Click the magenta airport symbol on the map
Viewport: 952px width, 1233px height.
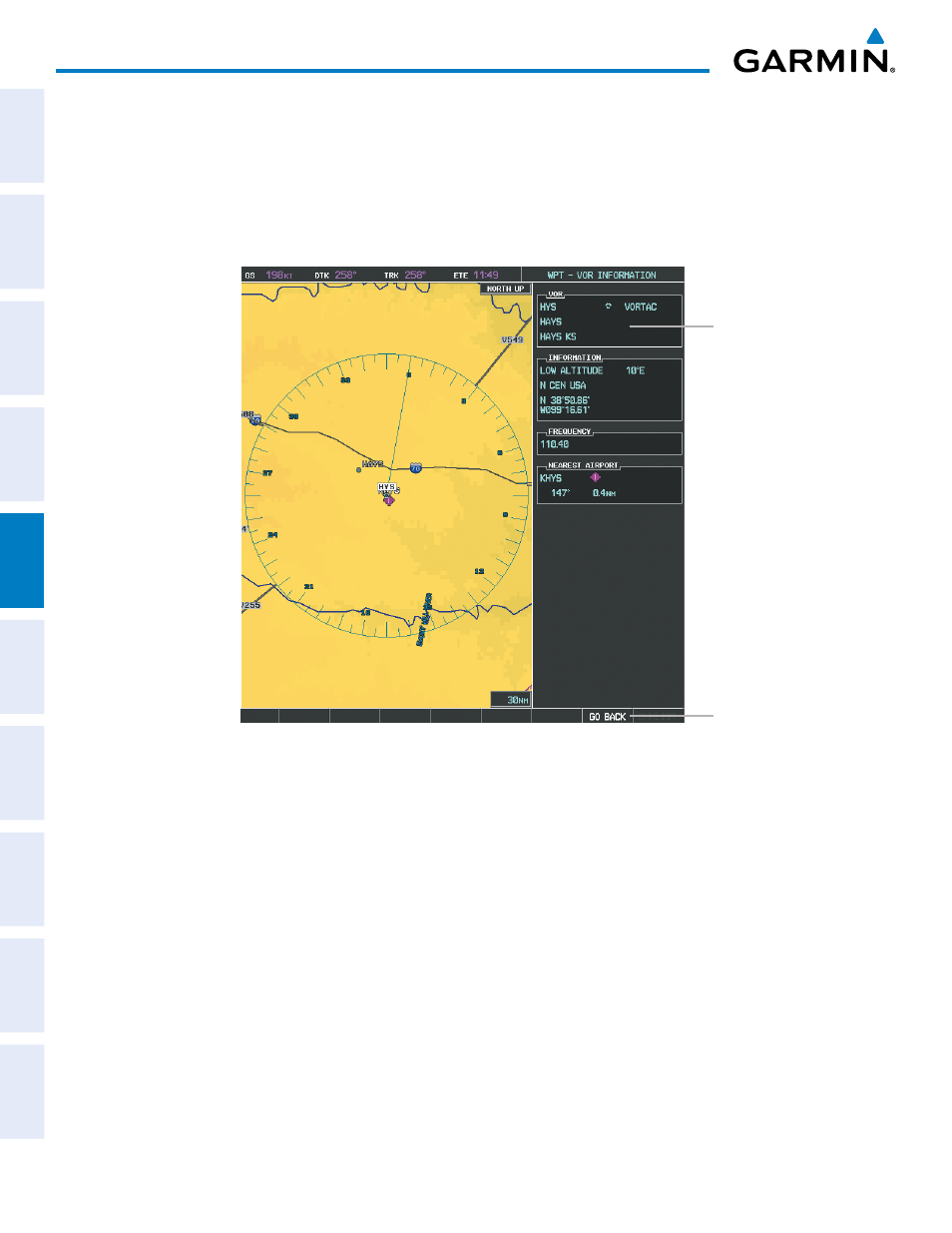(389, 499)
